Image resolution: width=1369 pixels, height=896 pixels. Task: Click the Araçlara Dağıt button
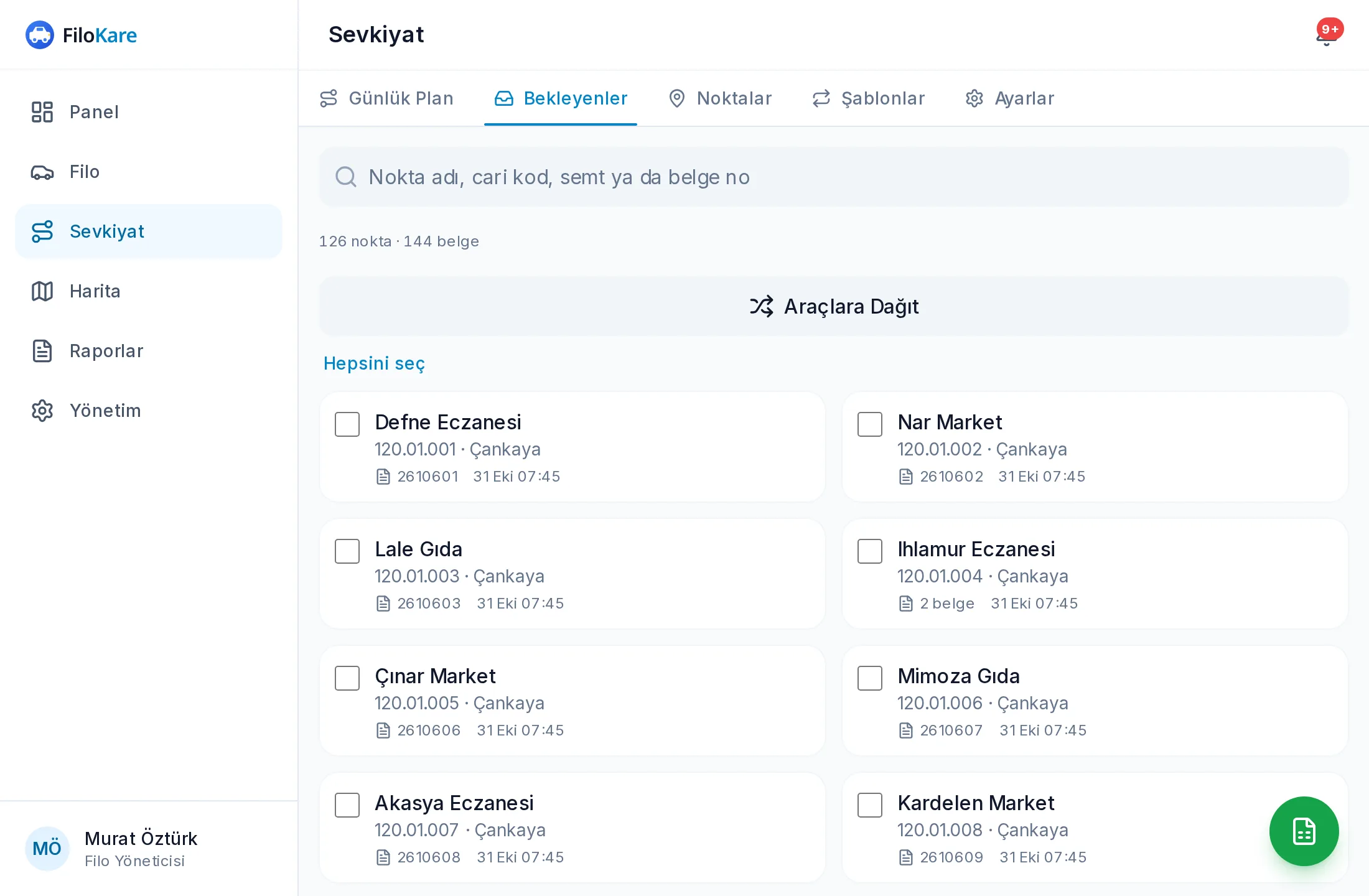point(834,306)
